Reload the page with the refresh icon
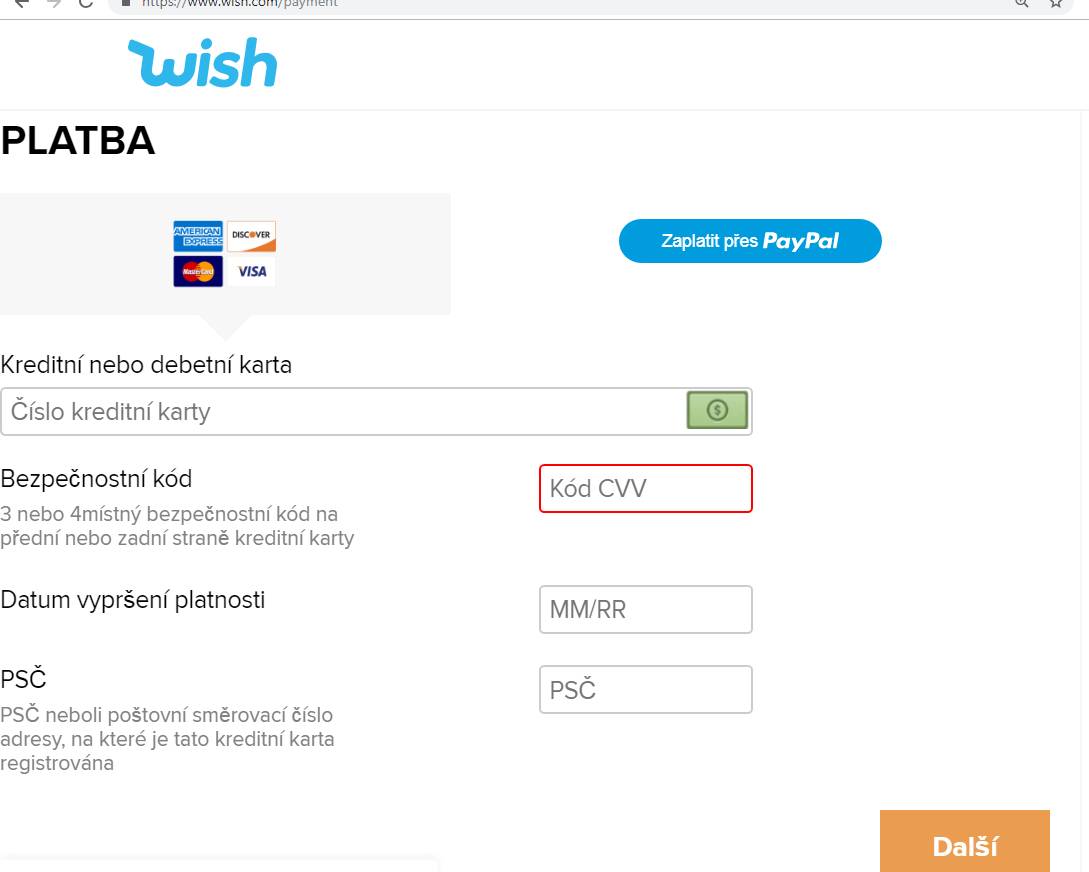This screenshot has width=1089, height=872. coord(85,3)
